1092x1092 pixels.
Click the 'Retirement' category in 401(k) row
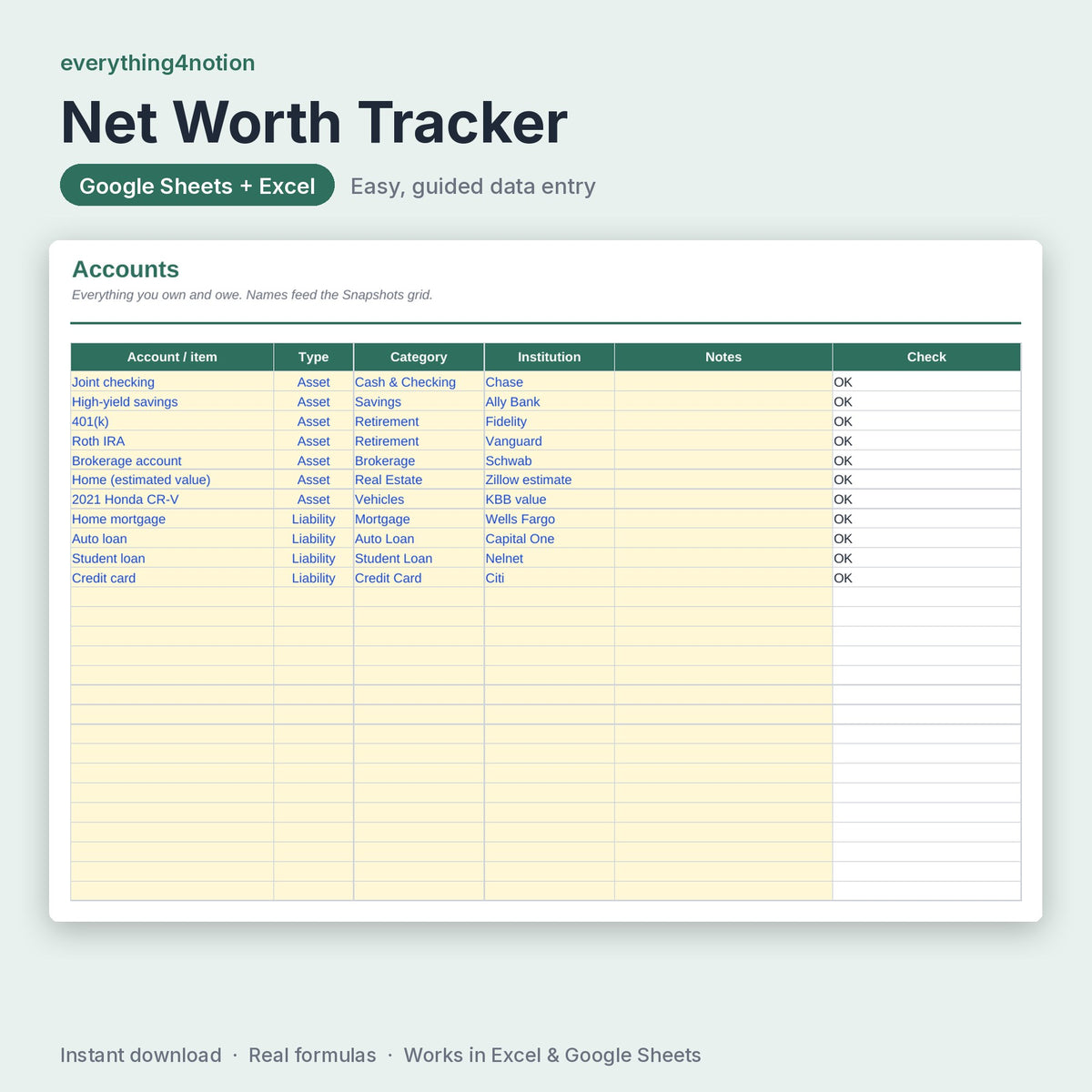[x=419, y=421]
